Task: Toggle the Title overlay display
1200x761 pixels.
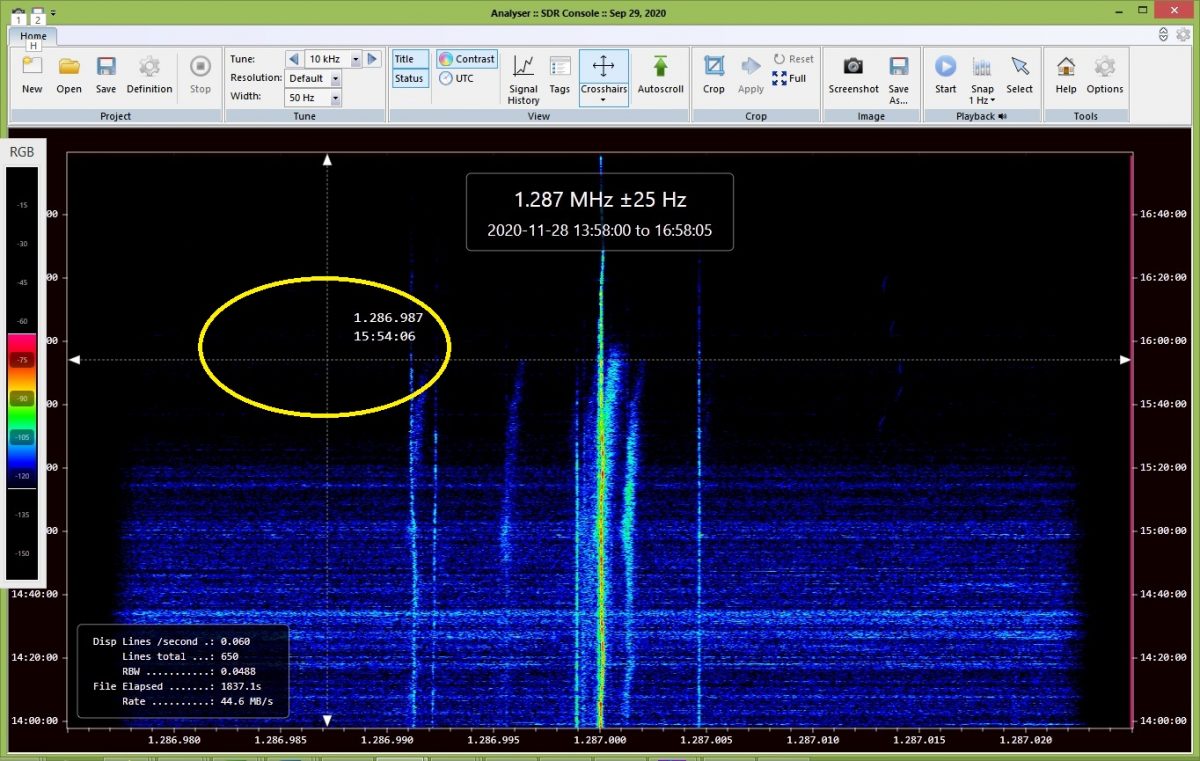Action: pos(410,59)
